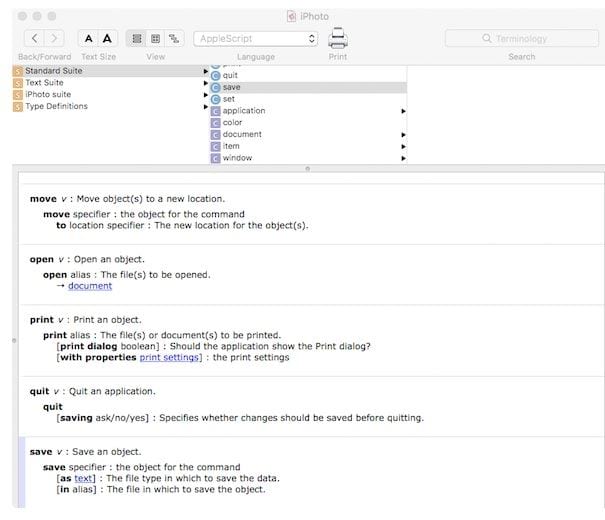The width and height of the screenshot is (605, 520).
Task: Print the iPhoto dictionary
Action: point(338,38)
